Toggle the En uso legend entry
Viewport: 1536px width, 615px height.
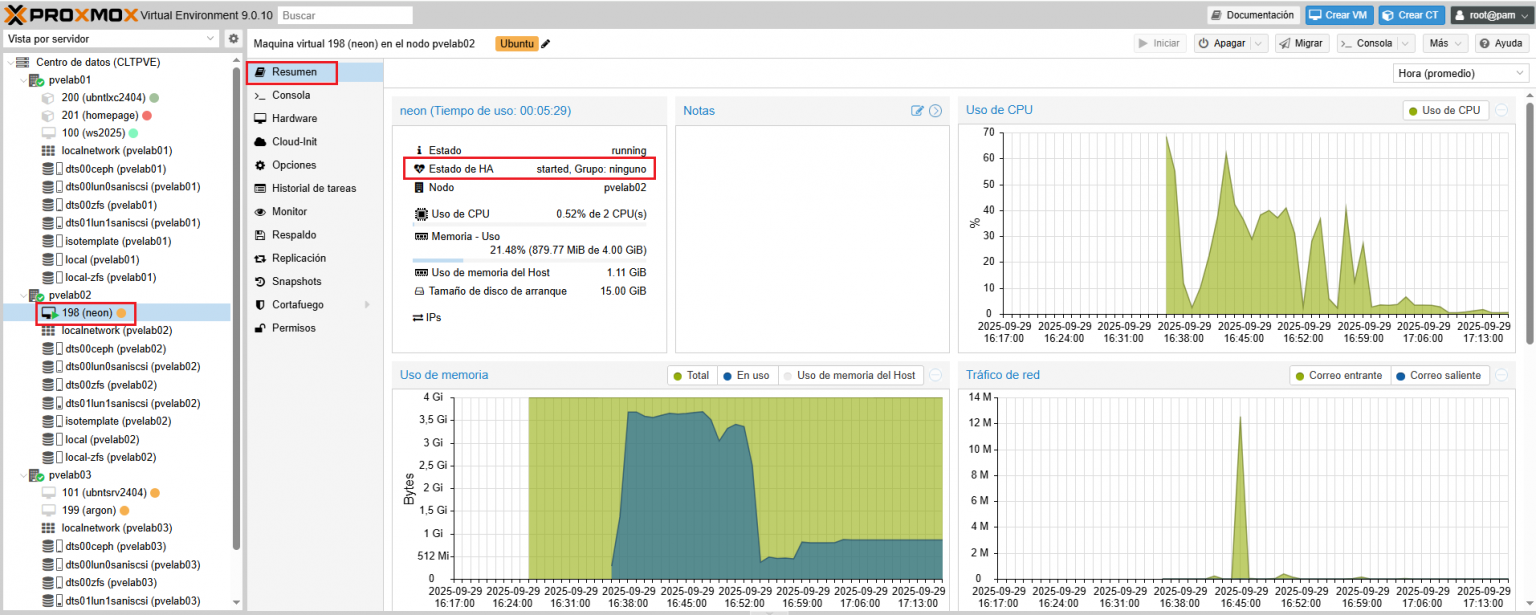coord(746,375)
